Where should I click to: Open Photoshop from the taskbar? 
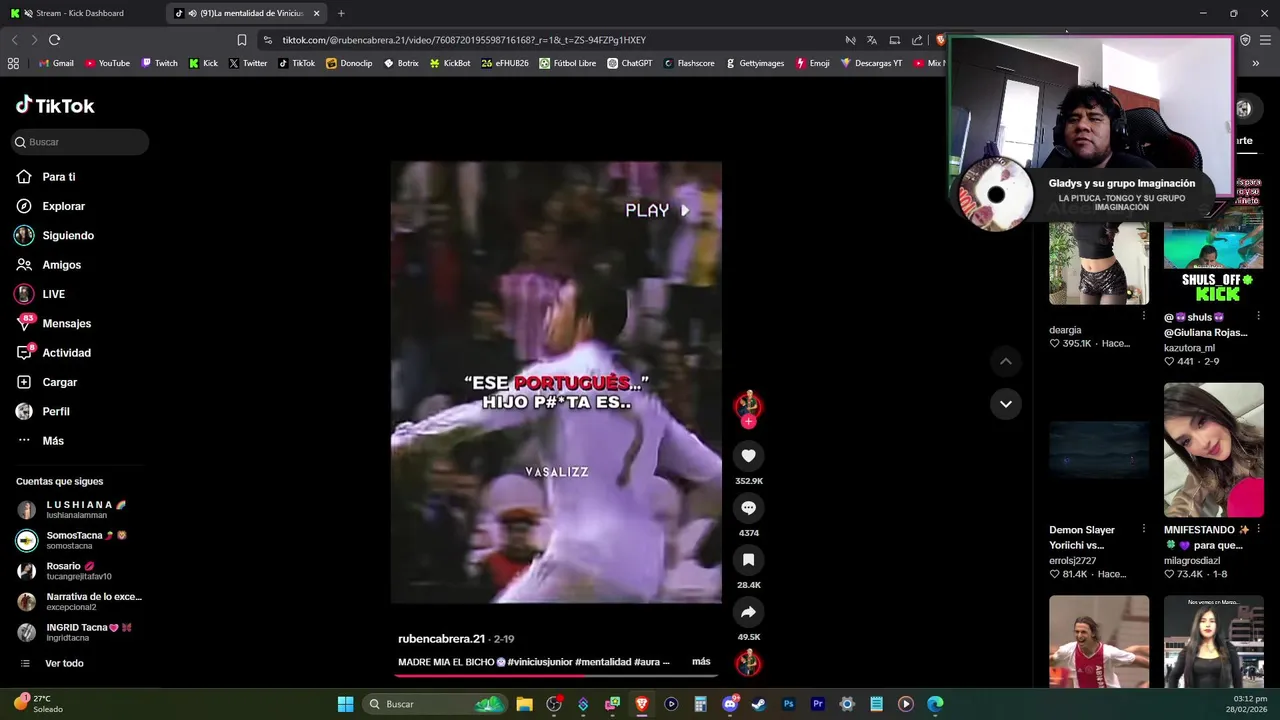788,704
